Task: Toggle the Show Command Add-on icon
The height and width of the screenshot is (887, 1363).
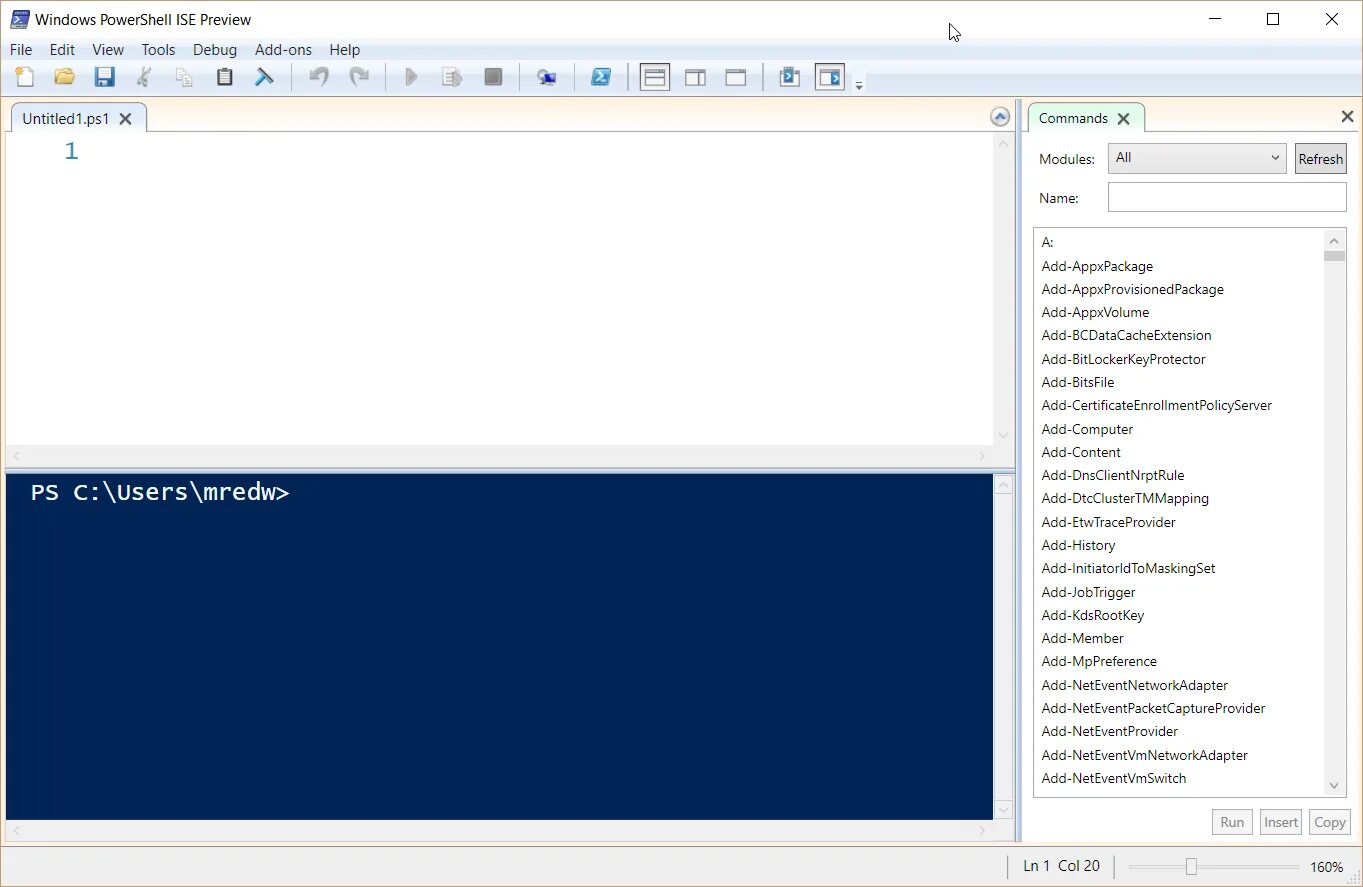Action: [830, 77]
